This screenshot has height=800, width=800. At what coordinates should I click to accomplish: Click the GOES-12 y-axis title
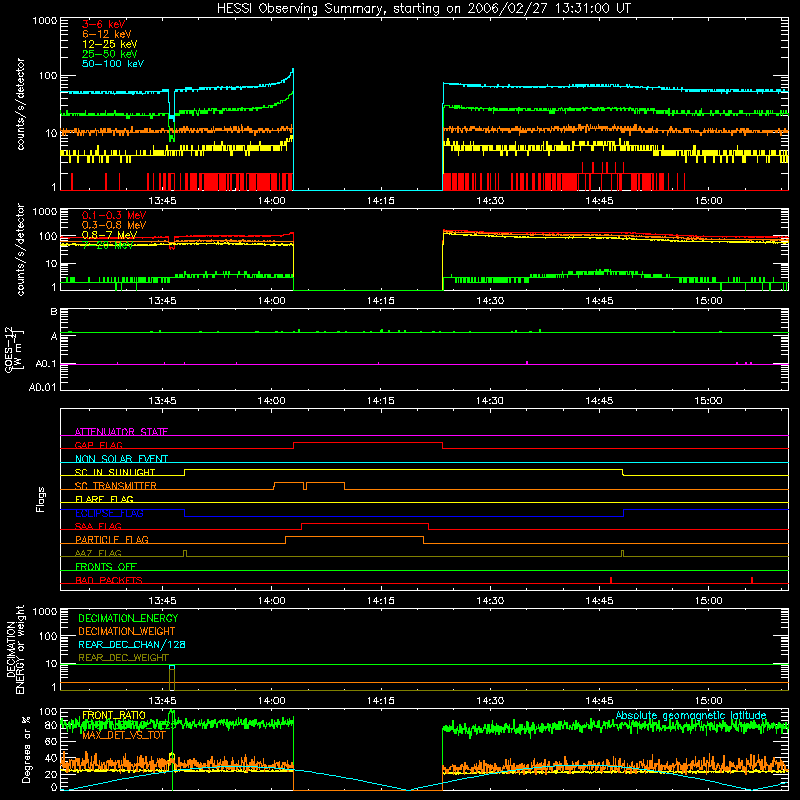pyautogui.click(x=14, y=349)
